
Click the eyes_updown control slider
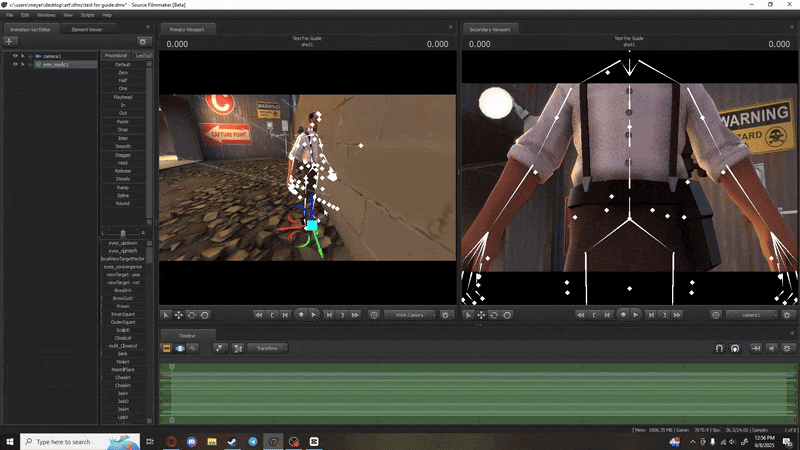coord(123,243)
